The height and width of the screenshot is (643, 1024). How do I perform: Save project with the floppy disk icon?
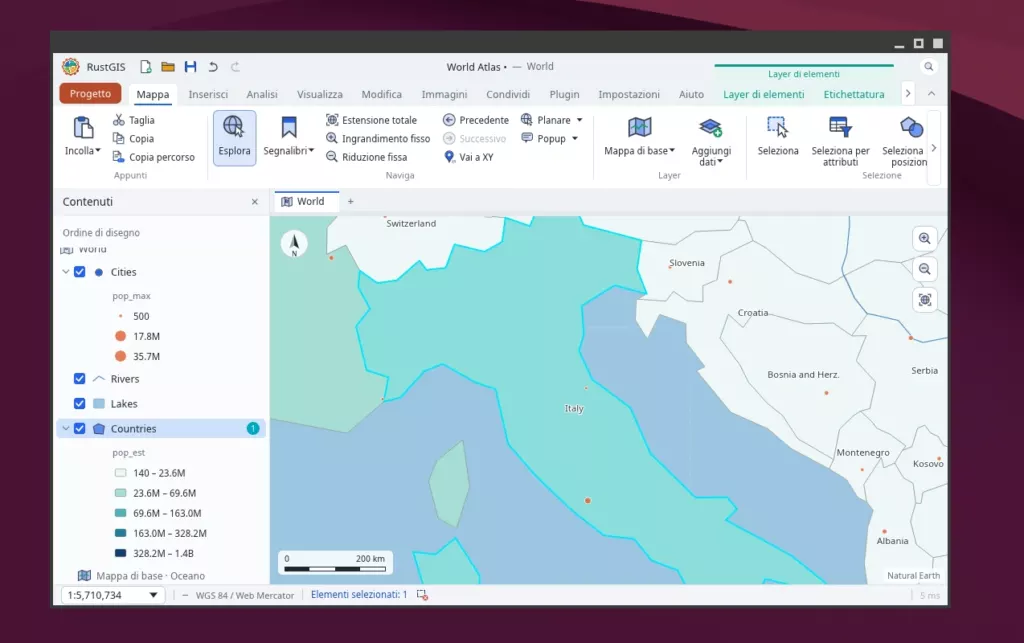190,67
